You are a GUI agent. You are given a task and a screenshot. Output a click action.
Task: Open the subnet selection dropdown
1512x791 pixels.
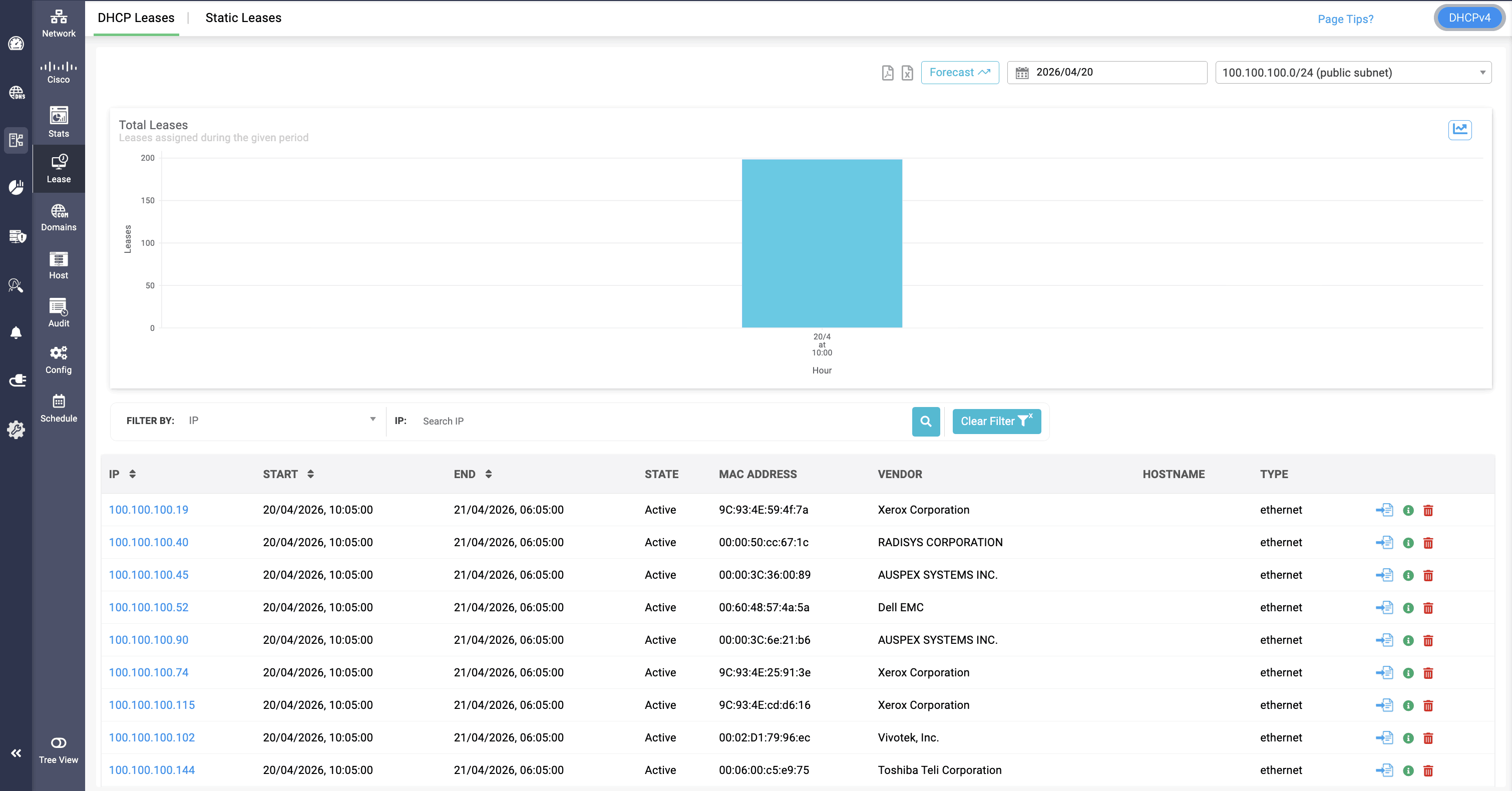click(1353, 73)
